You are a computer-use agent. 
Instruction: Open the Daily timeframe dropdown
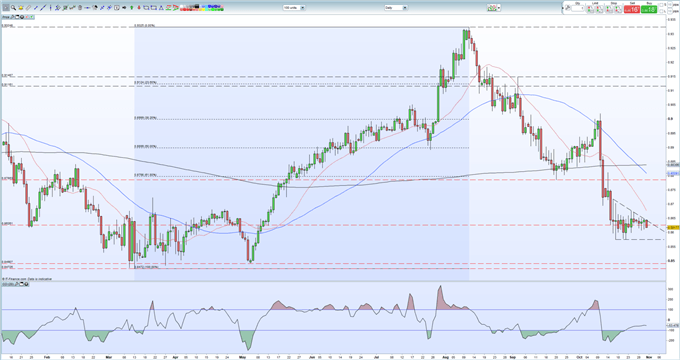(396, 7)
